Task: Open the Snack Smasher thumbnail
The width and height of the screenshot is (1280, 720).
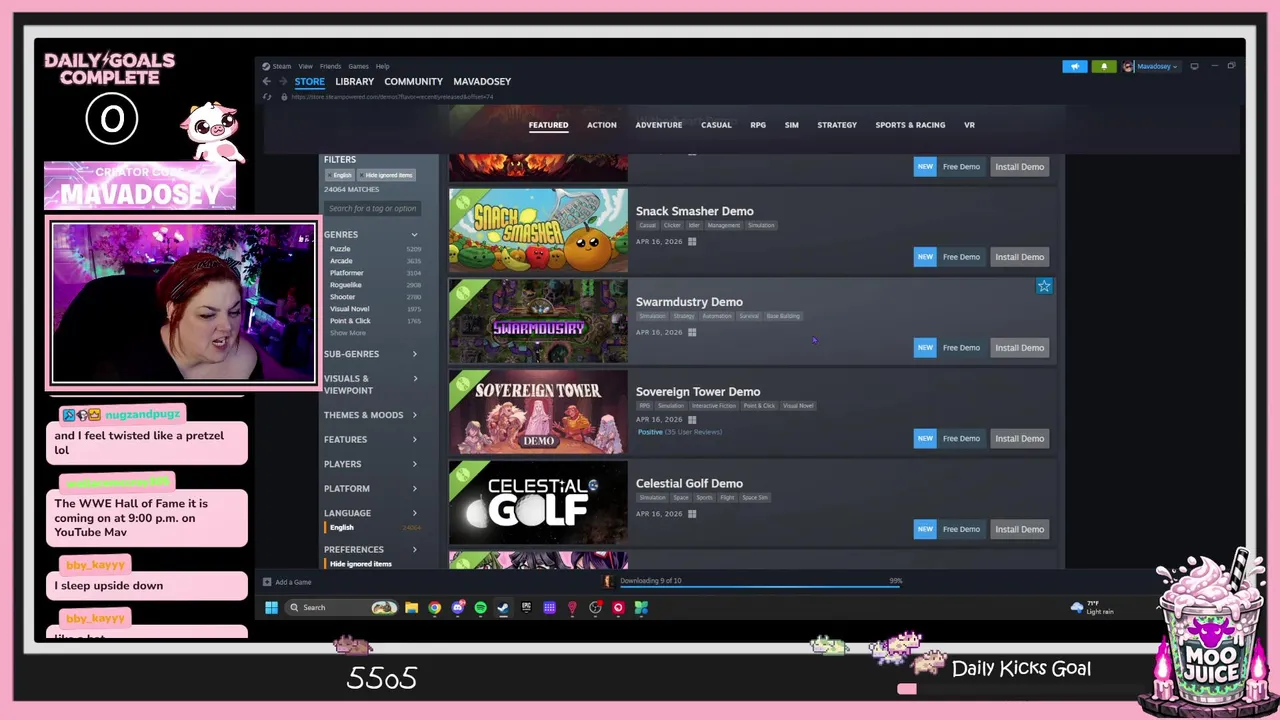Action: [x=538, y=230]
